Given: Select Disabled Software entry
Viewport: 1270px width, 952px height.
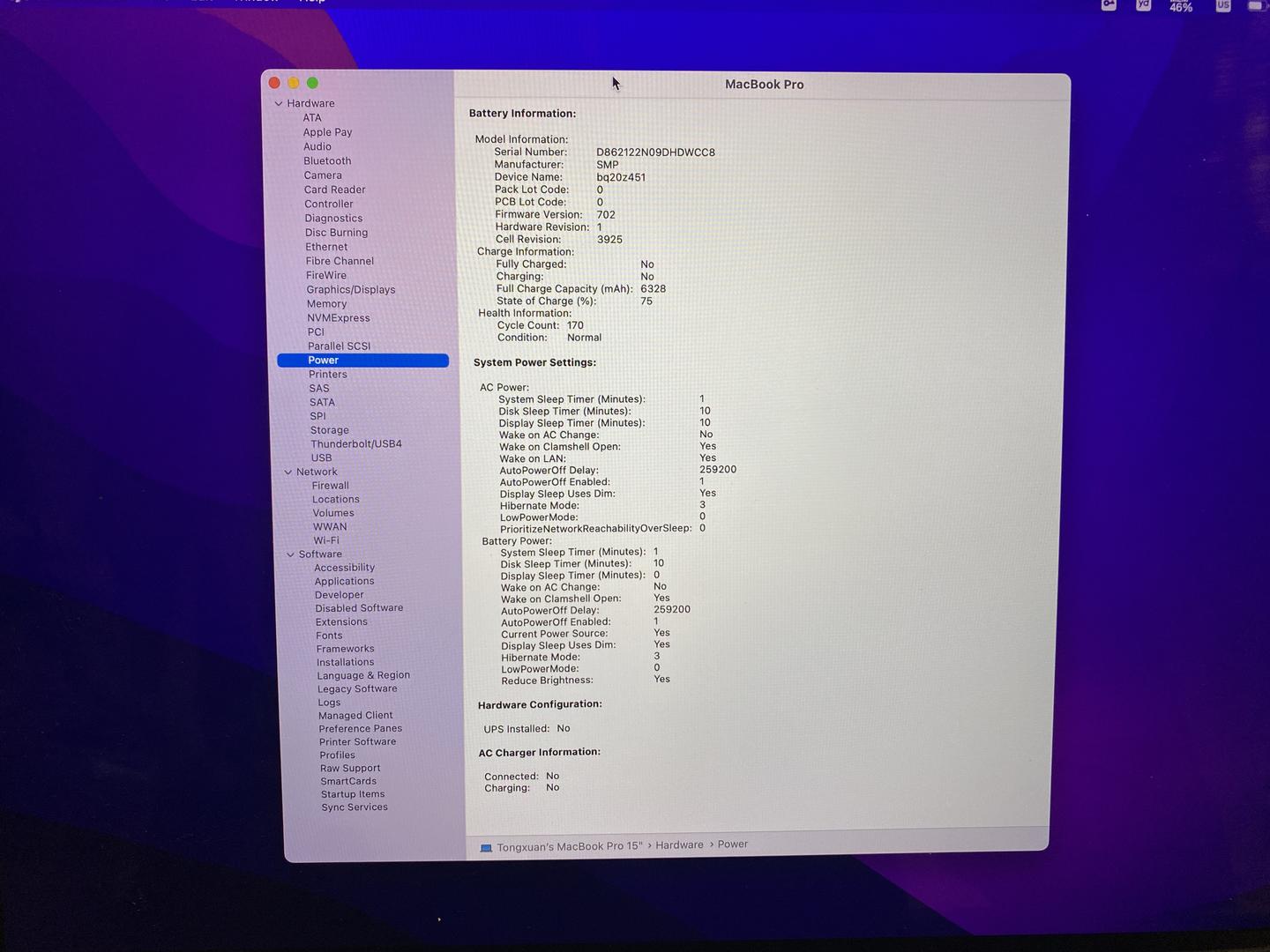Looking at the screenshot, I should tap(359, 608).
